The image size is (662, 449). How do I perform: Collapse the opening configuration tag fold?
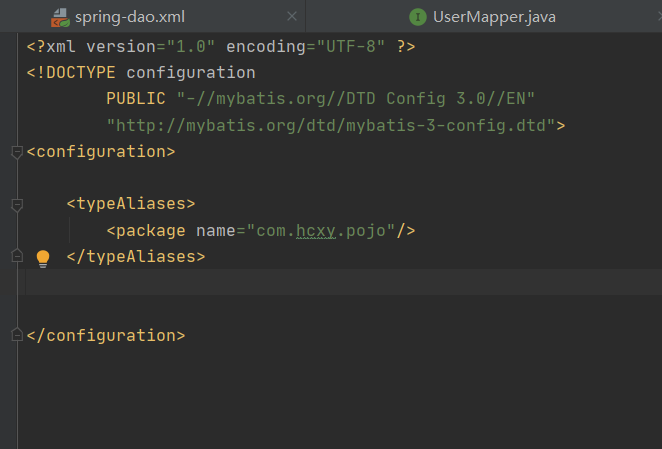click(16, 152)
